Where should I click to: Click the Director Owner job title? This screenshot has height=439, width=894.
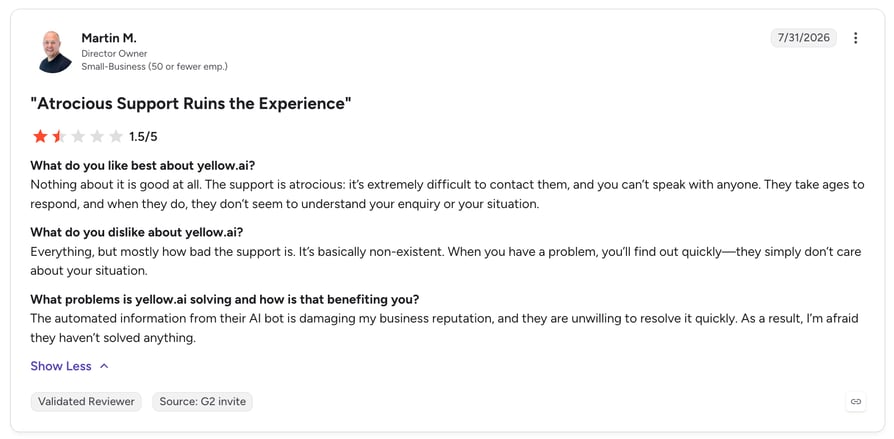coord(114,54)
